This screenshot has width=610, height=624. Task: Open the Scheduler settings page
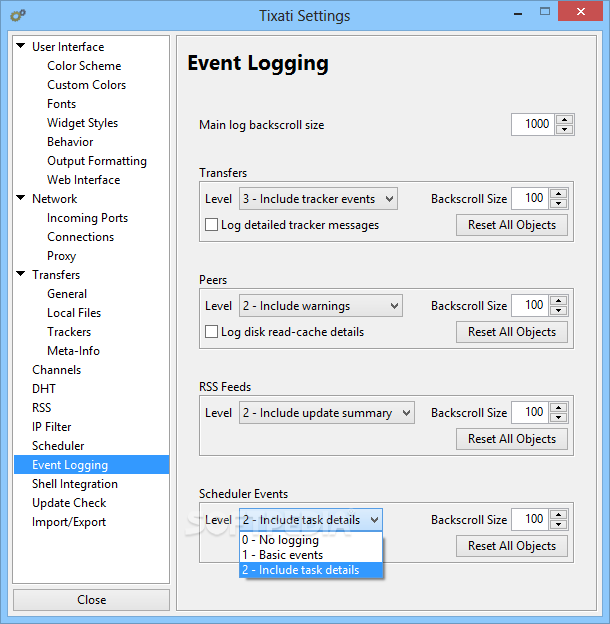pyautogui.click(x=58, y=446)
